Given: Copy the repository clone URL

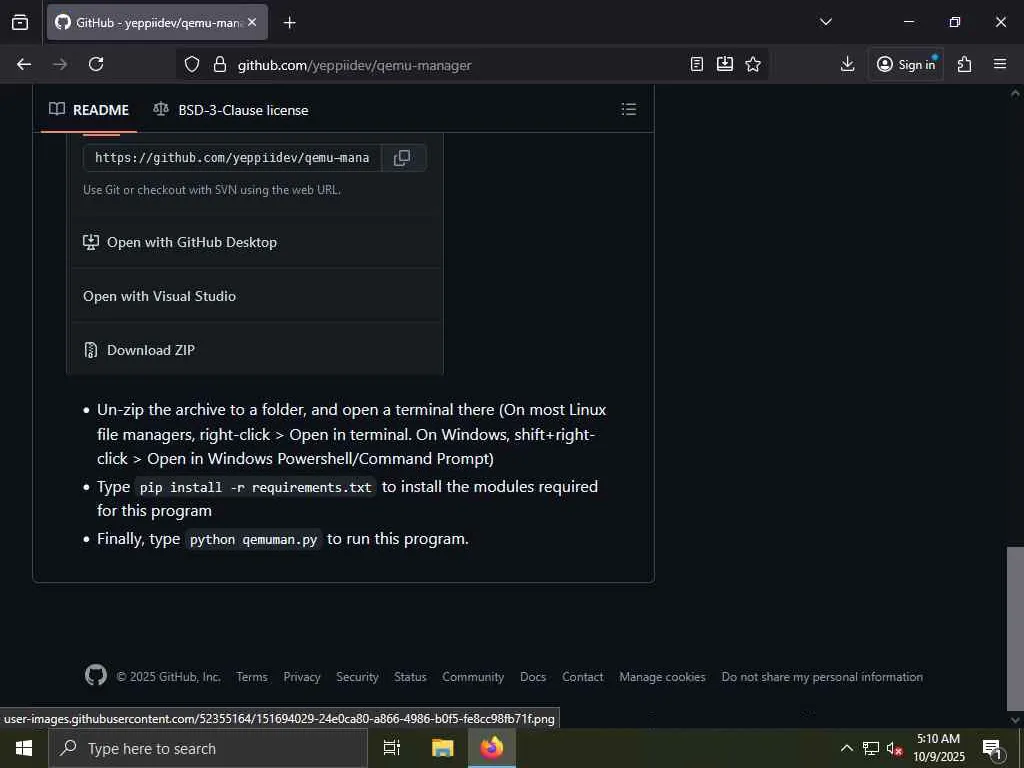Looking at the screenshot, I should point(402,157).
